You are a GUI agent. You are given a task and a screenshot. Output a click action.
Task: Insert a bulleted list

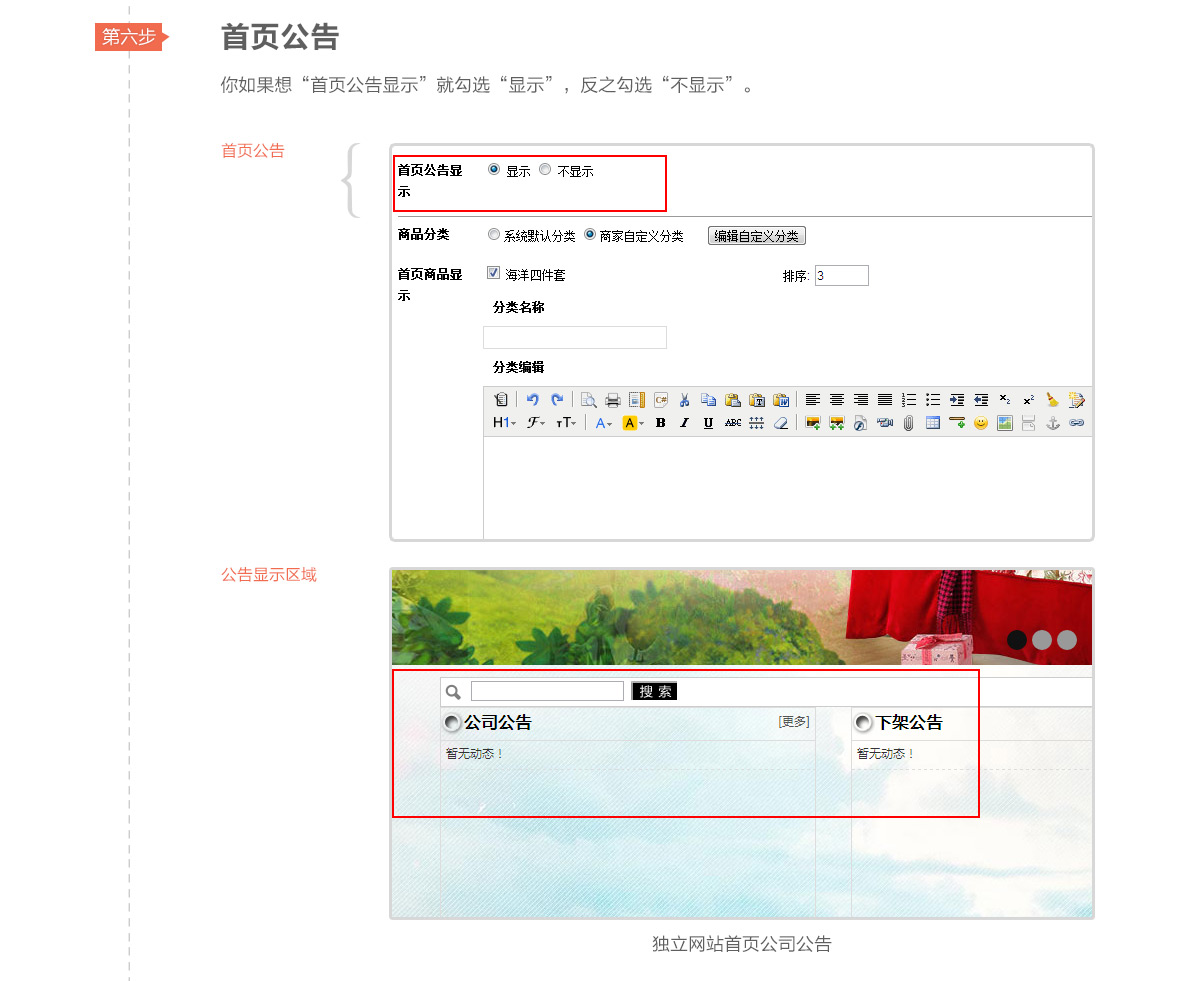(933, 400)
